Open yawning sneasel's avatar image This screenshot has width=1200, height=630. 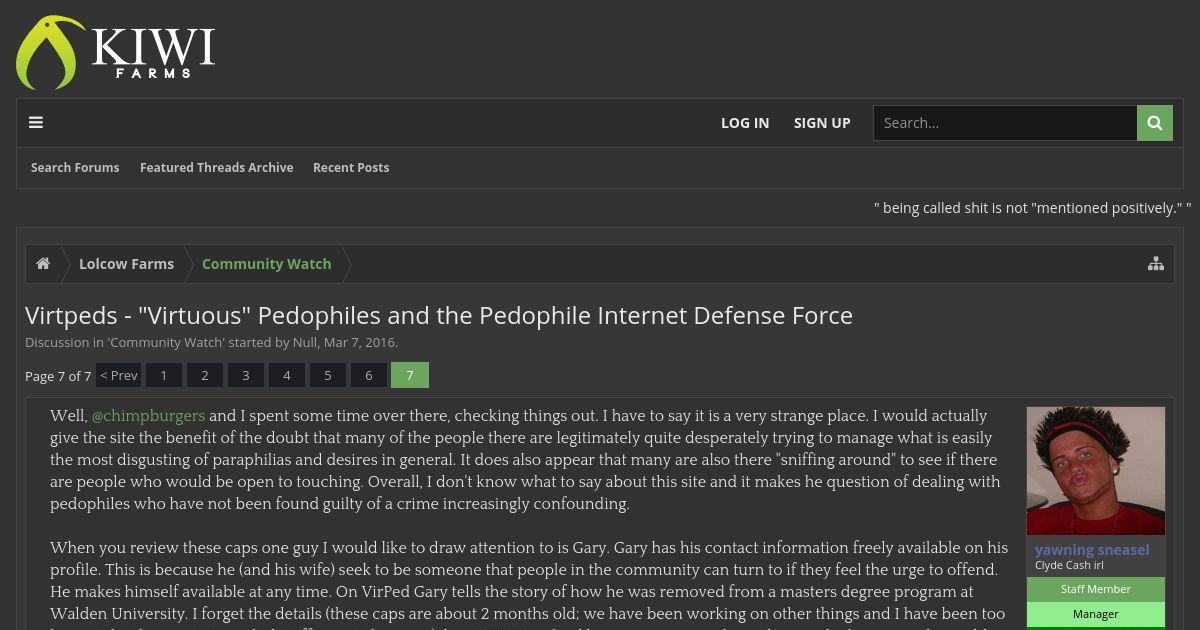point(1096,471)
